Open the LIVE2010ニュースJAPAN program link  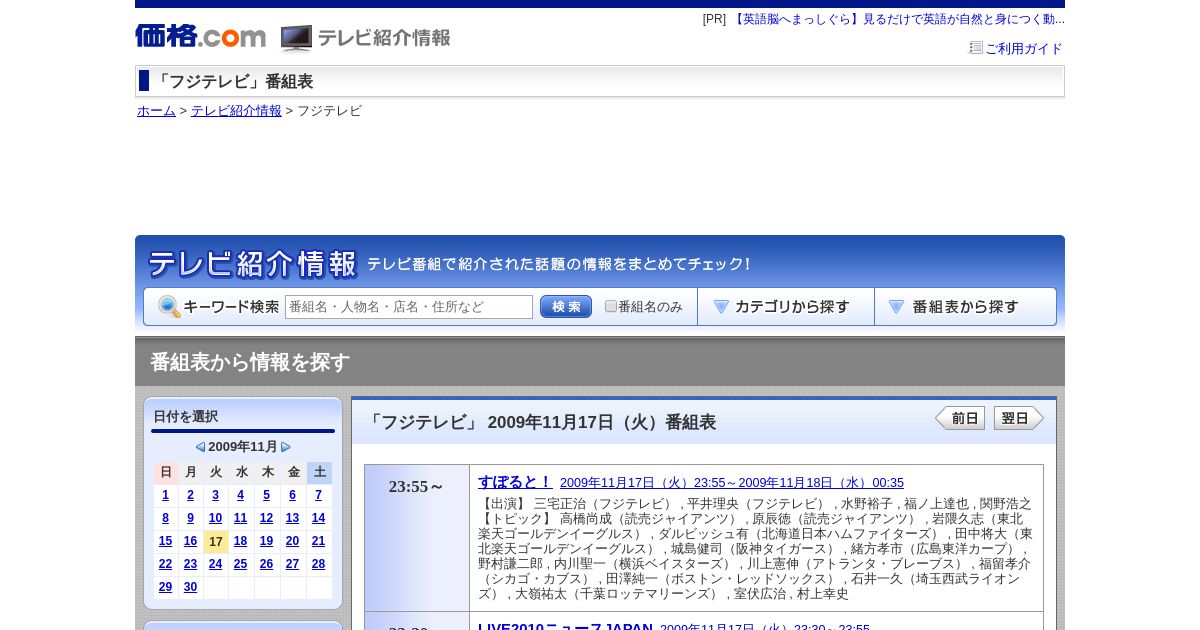[565, 626]
